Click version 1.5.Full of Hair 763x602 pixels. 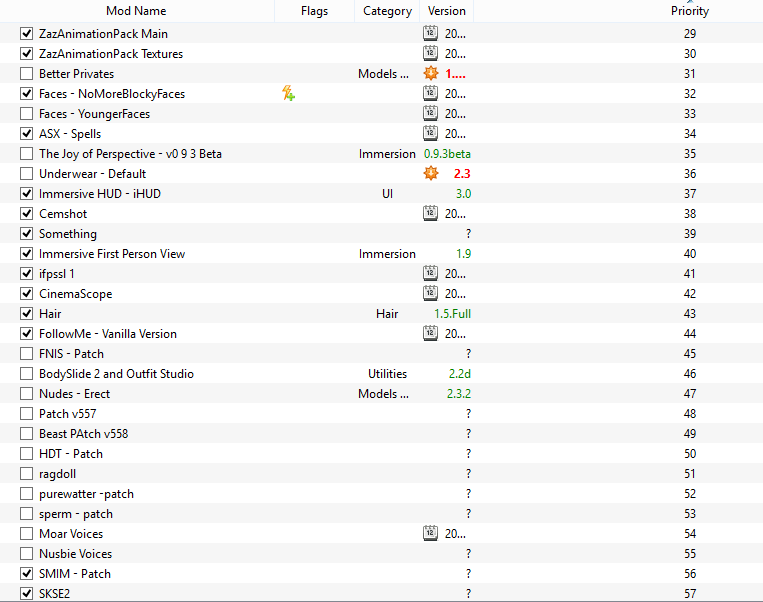(x=453, y=314)
